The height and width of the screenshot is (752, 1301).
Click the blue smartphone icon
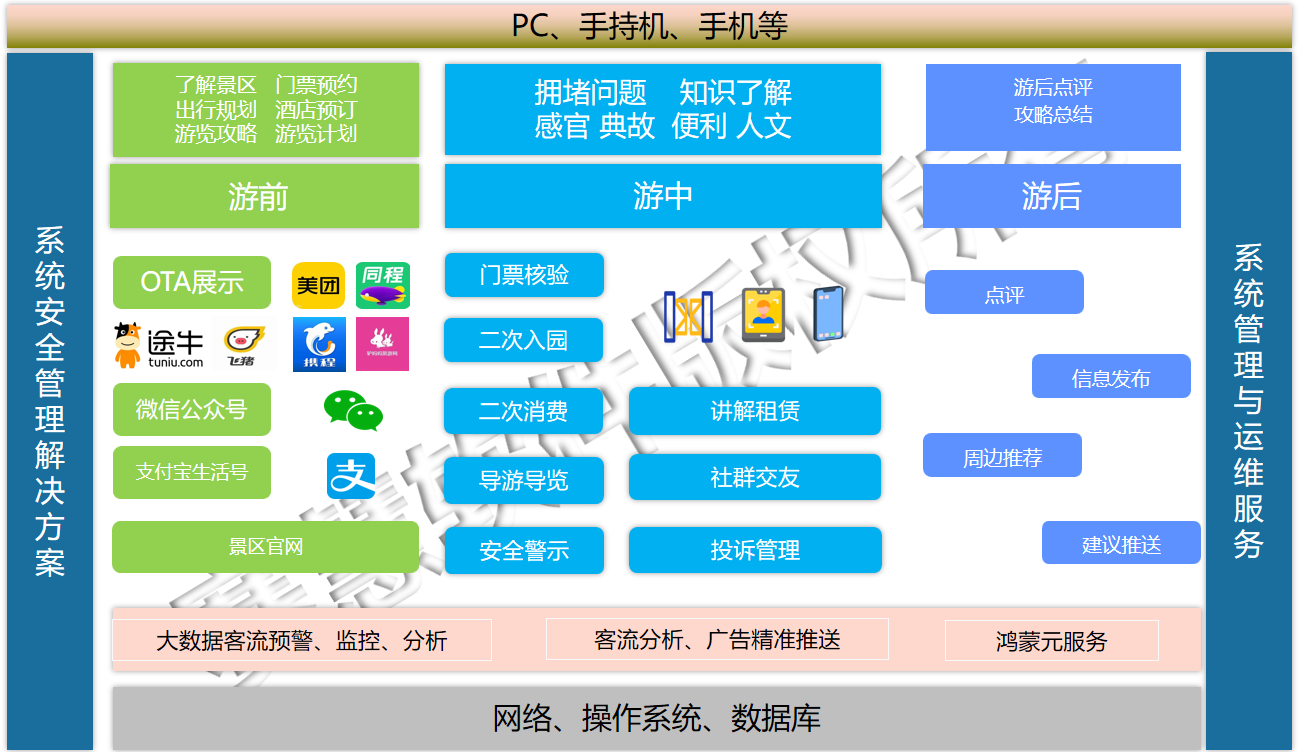pos(827,314)
